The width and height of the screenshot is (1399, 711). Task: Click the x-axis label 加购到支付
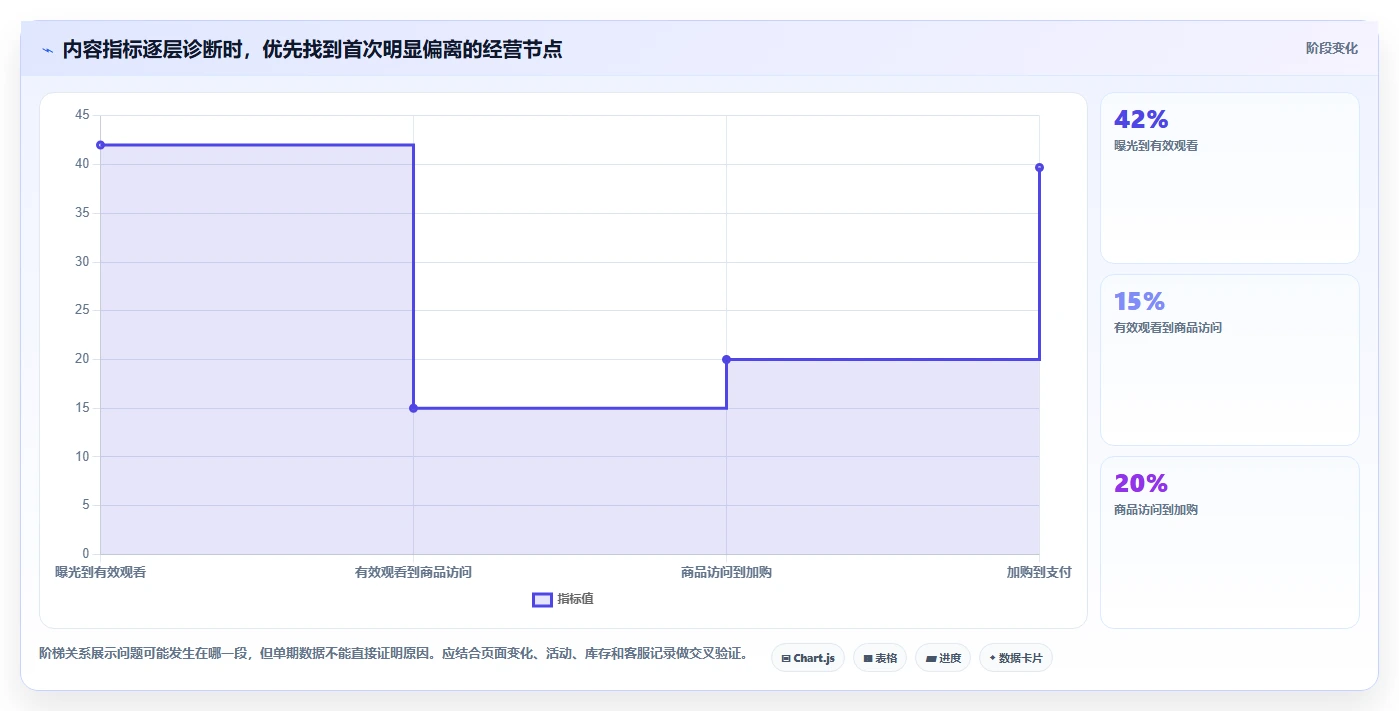[x=1039, y=572]
